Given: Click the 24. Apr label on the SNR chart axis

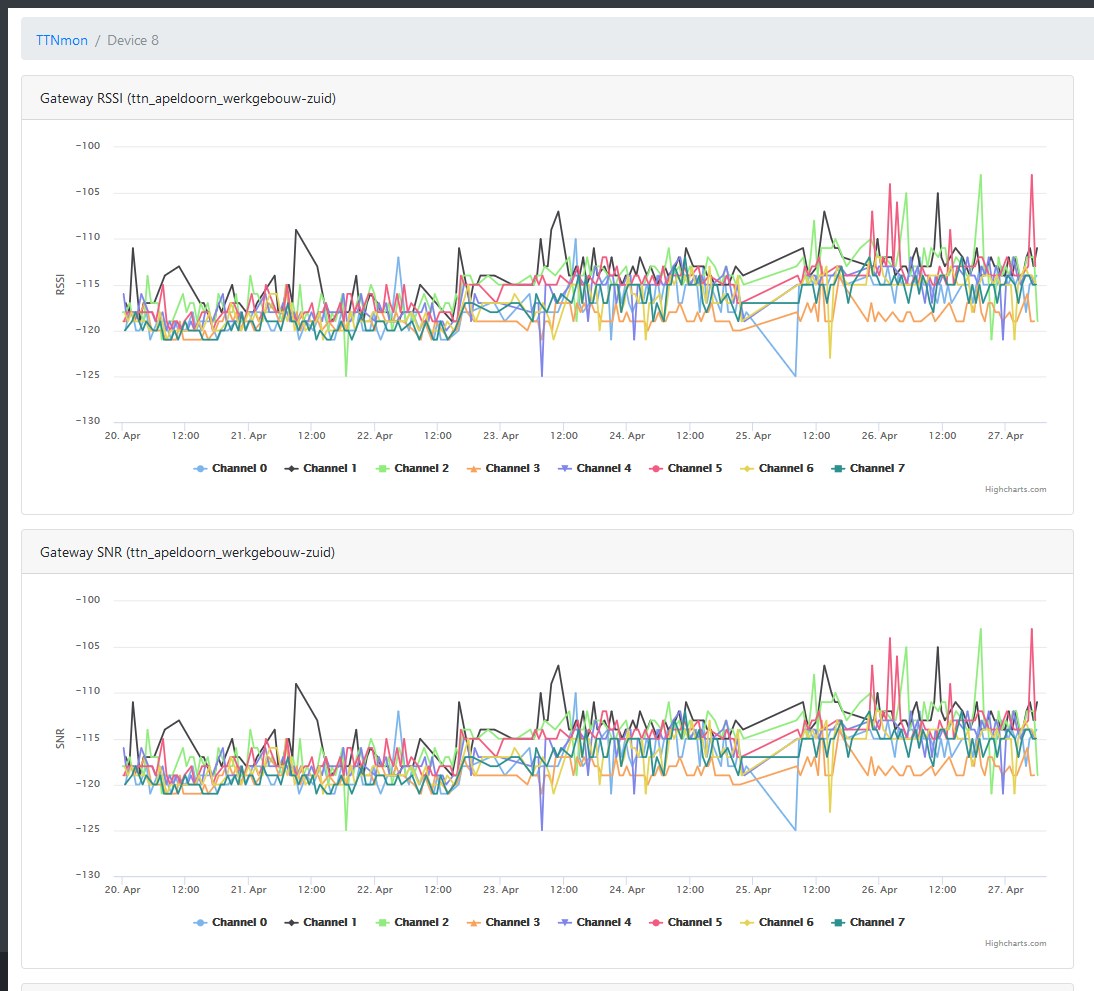Looking at the screenshot, I should [x=627, y=890].
